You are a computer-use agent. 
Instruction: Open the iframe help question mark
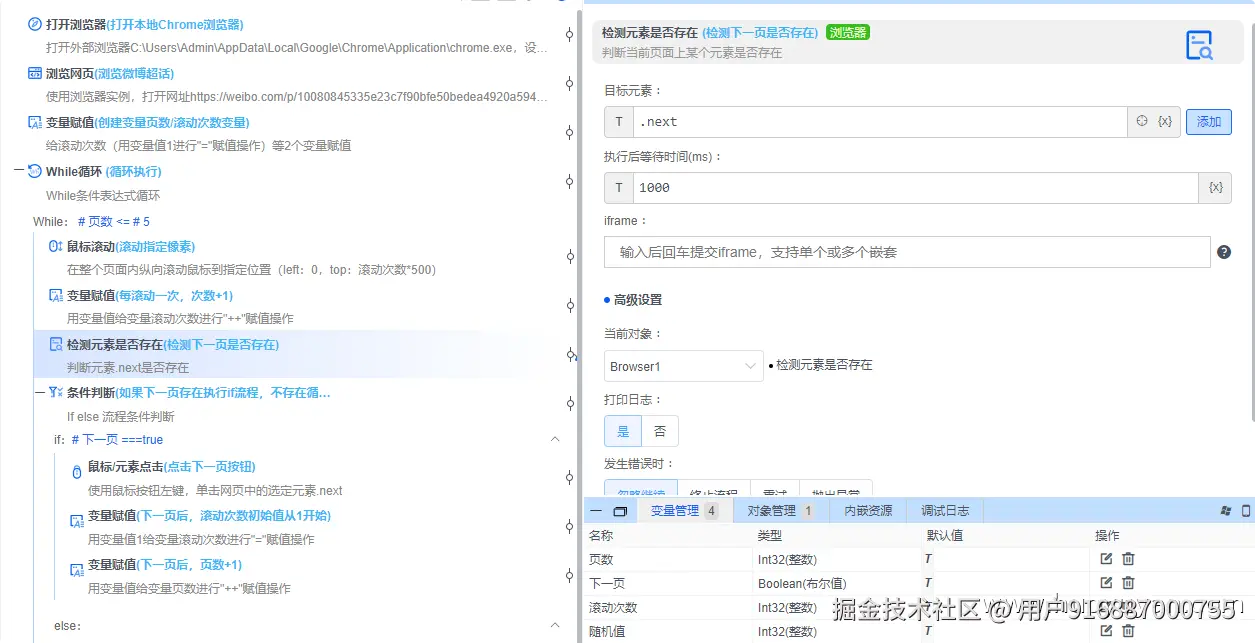click(x=1223, y=252)
